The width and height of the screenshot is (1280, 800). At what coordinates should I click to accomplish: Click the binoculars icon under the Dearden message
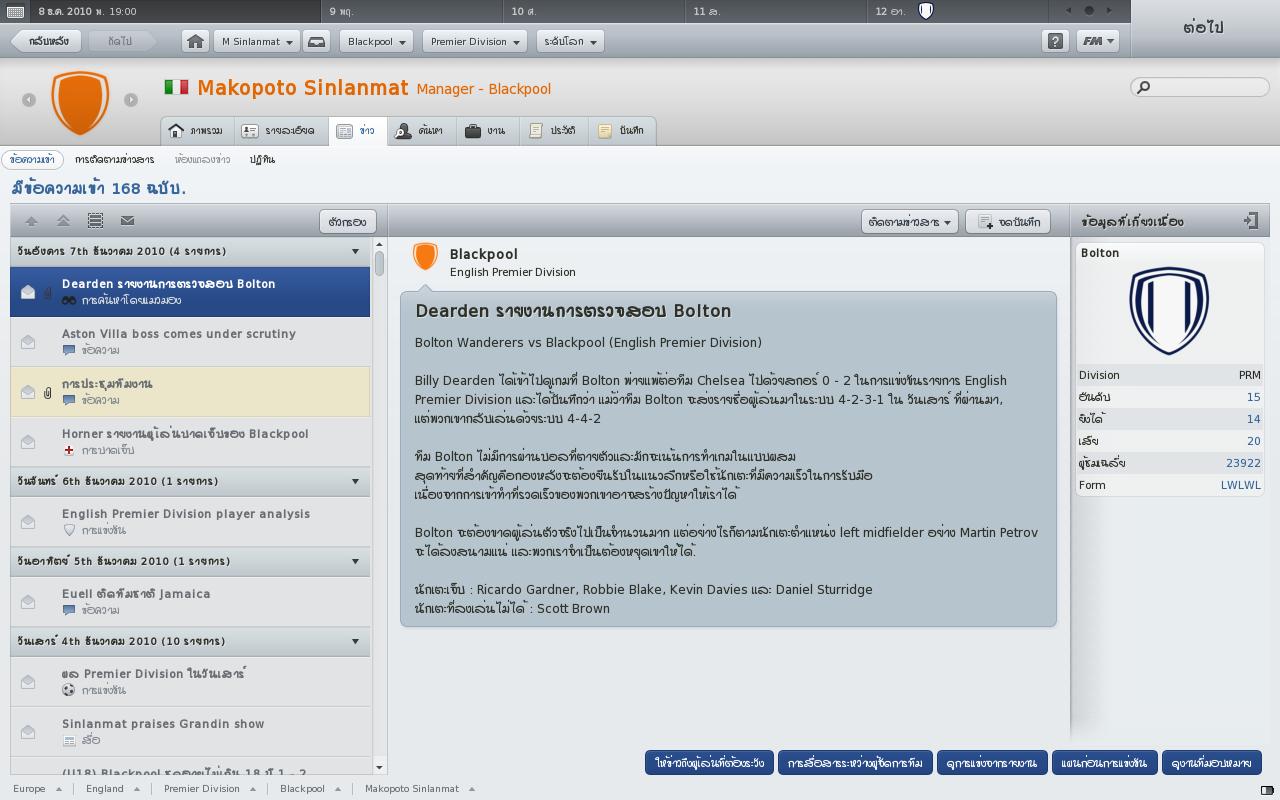coord(69,300)
